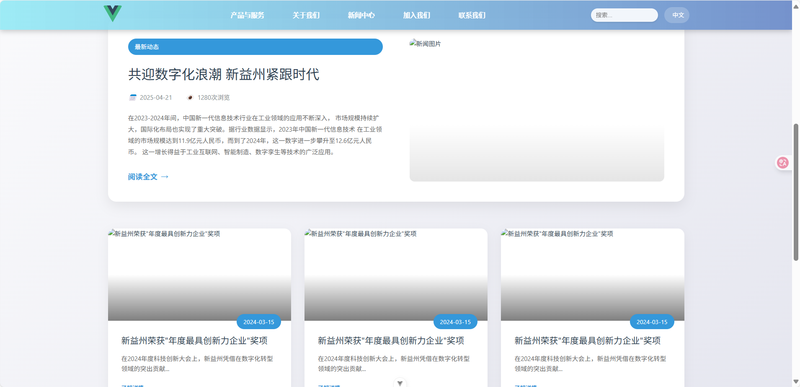Image resolution: width=800 pixels, height=387 pixels.
Task: Click the circular down-chevron at page bottom
Action: (x=400, y=383)
